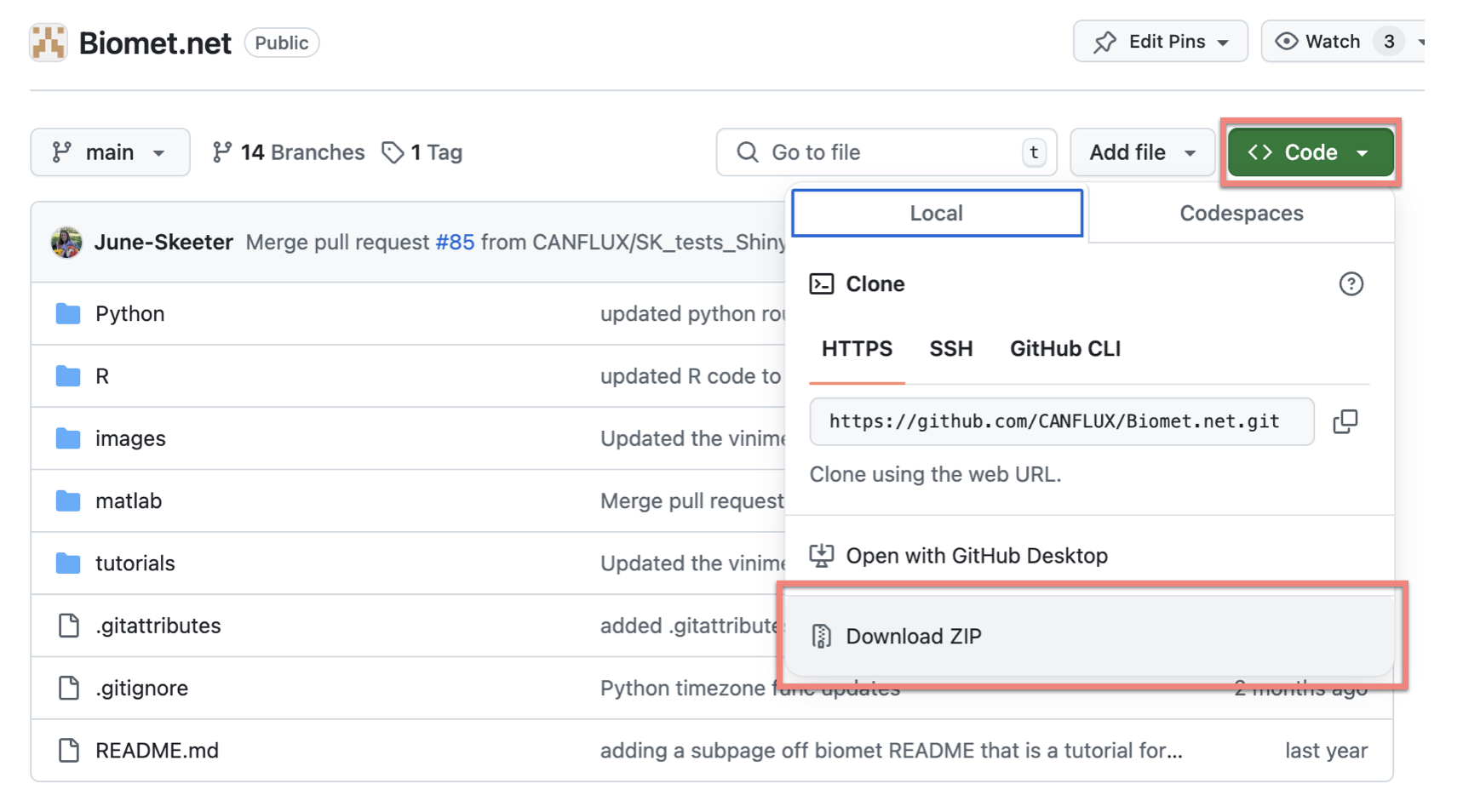Click the terminal icon beside Clone
The height and width of the screenshot is (812, 1463).
tap(822, 284)
